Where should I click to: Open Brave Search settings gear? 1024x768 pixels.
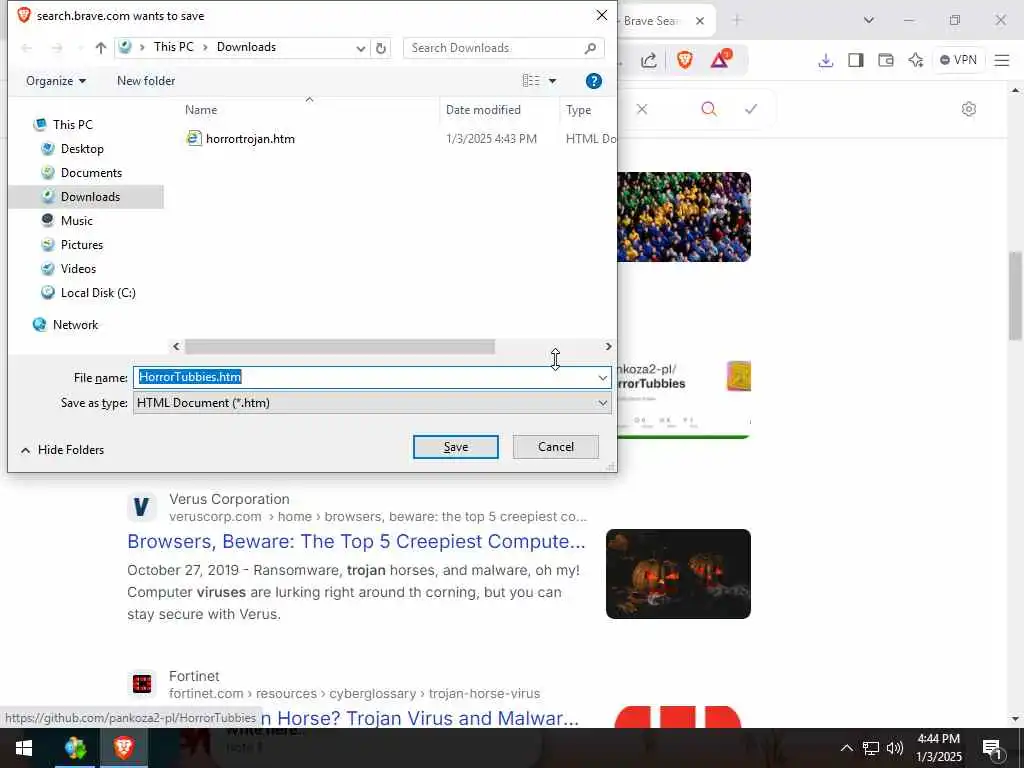(x=969, y=109)
